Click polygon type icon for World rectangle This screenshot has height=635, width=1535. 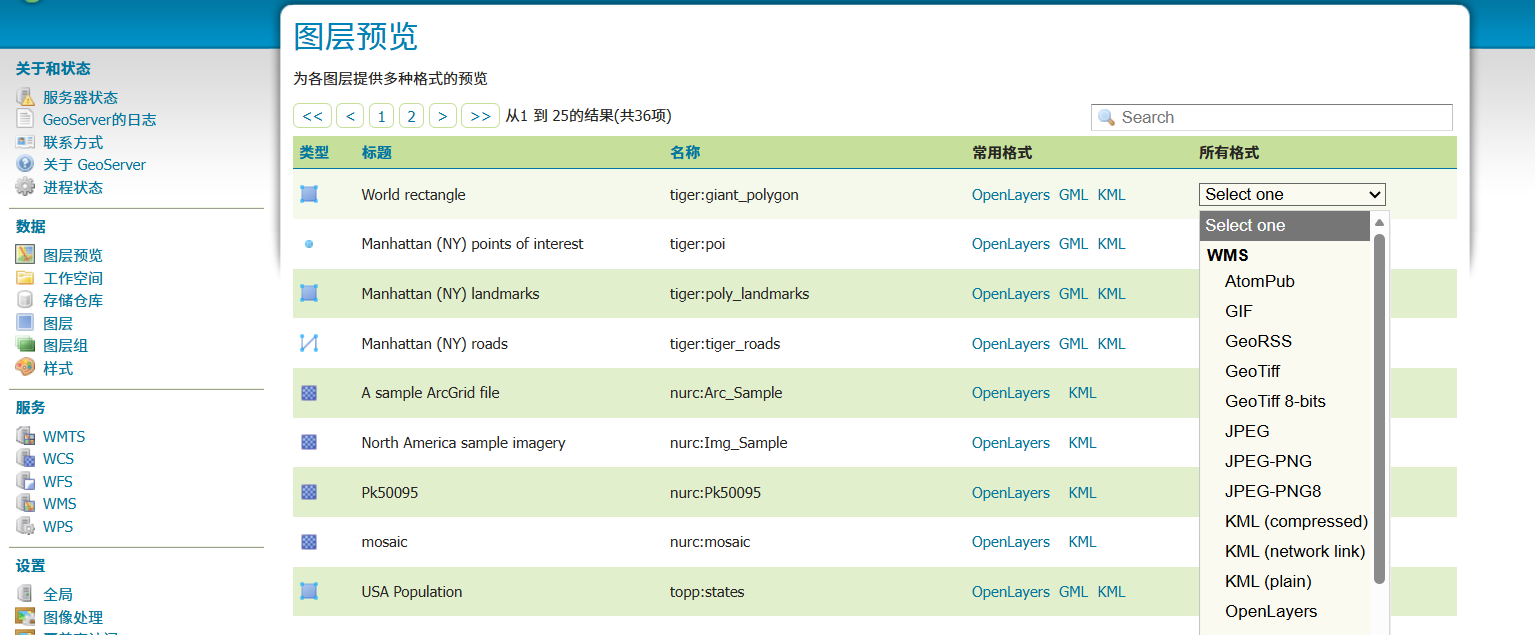pos(309,194)
